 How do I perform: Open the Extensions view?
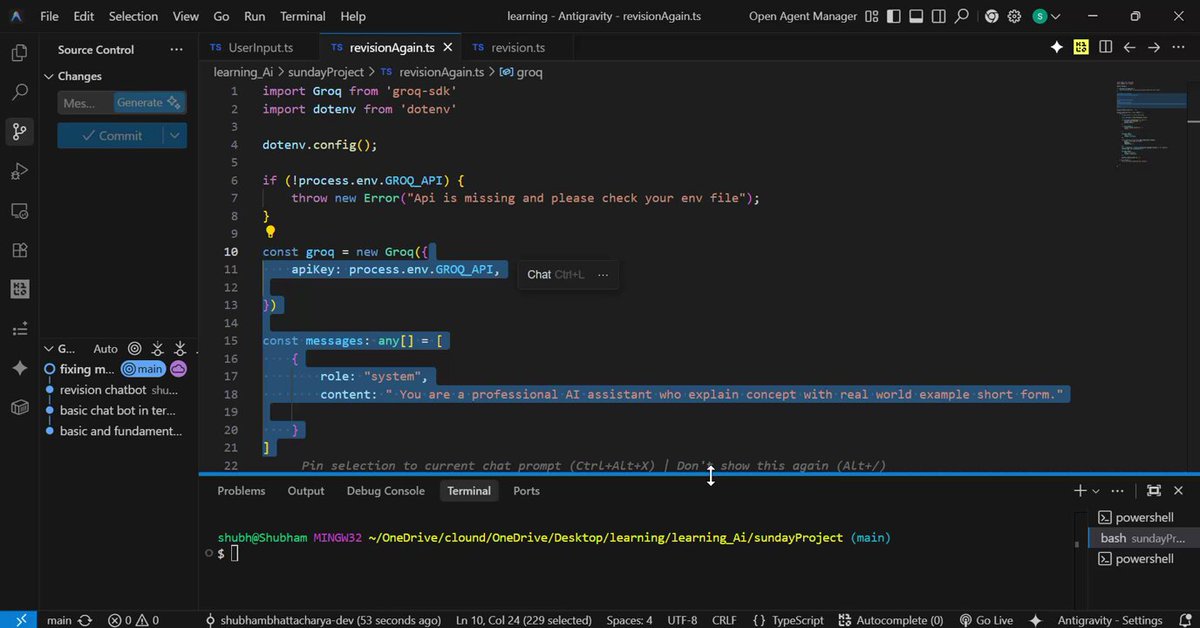pyautogui.click(x=19, y=250)
